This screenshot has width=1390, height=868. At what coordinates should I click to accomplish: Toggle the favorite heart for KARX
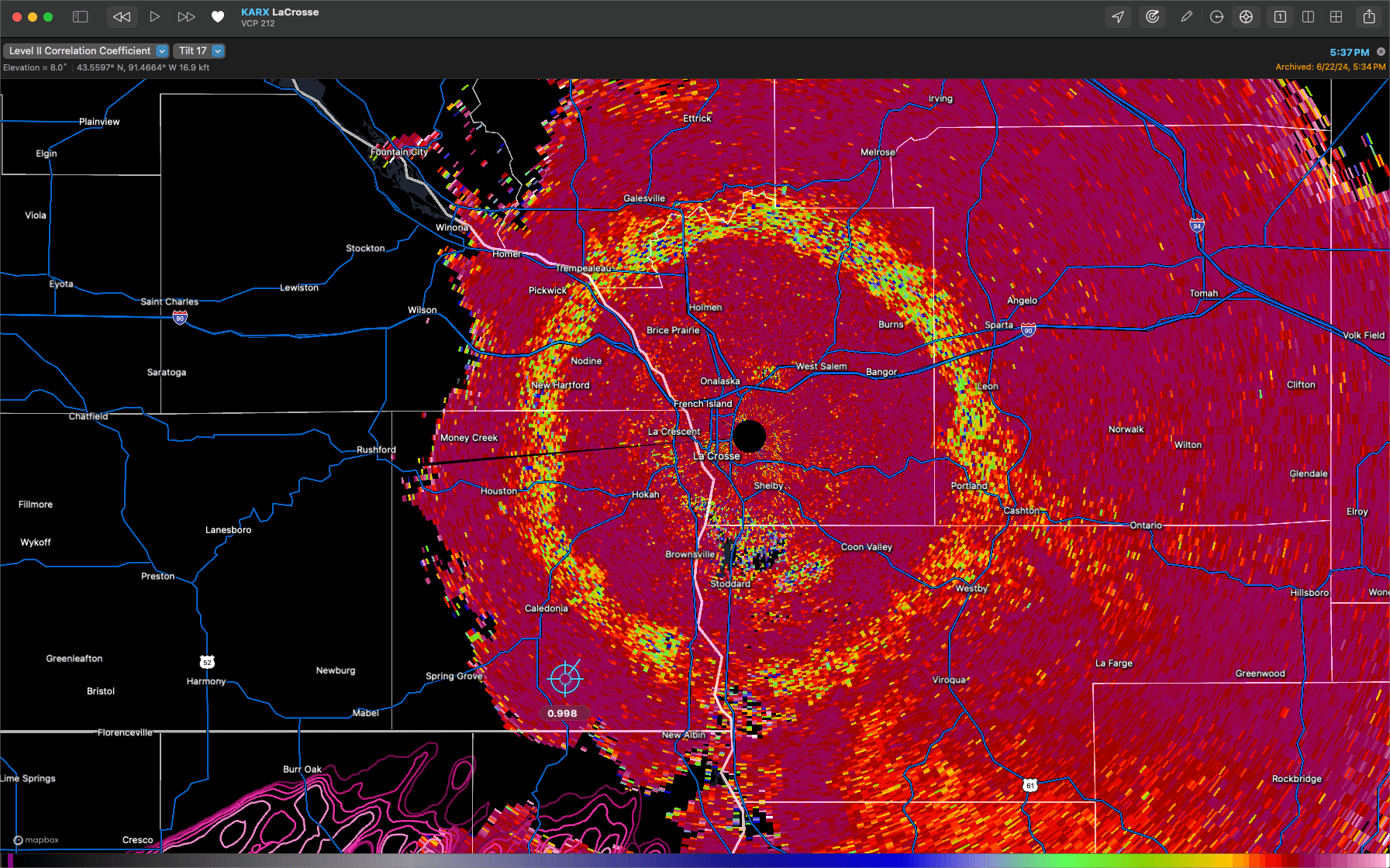click(218, 16)
